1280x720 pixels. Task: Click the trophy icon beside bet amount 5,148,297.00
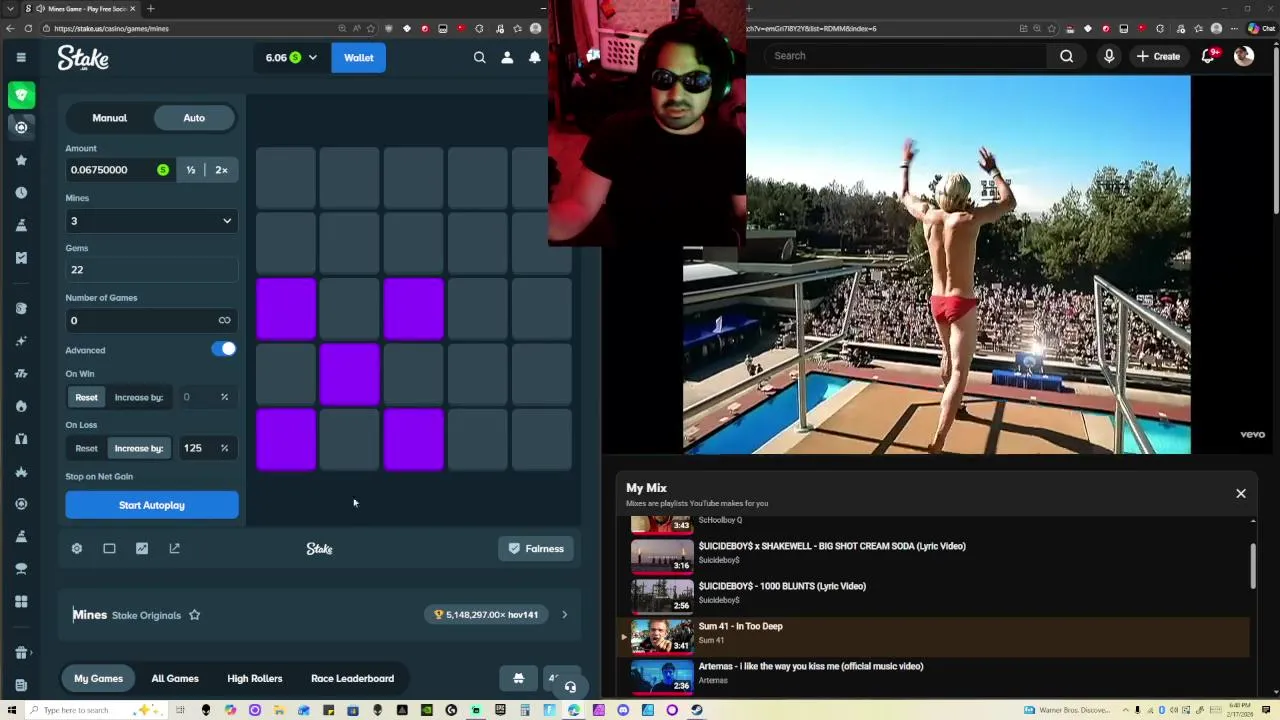click(x=438, y=615)
